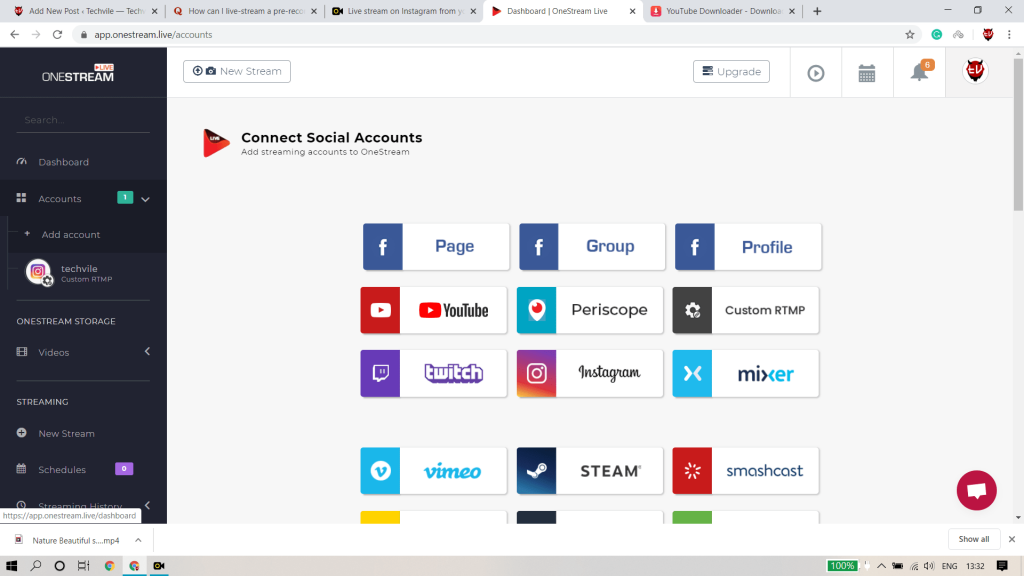
Task: Click the volume icon in system tray
Action: [929, 566]
